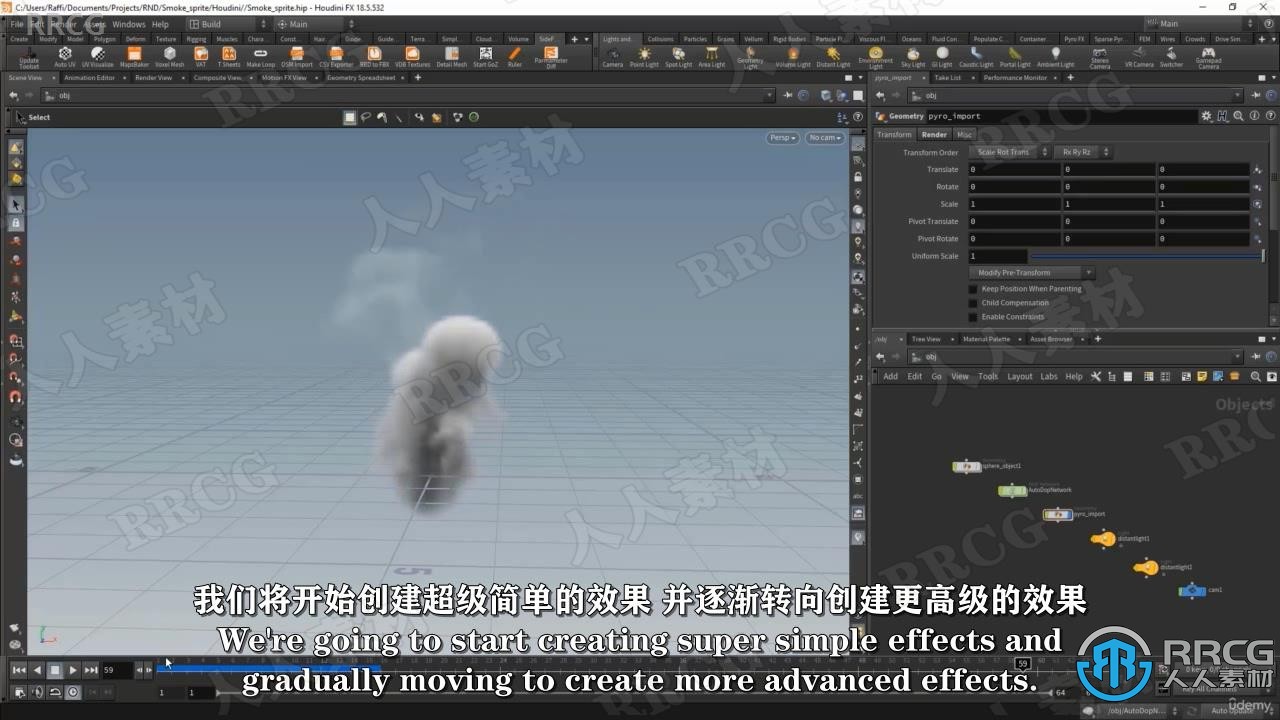Add a Volume Light from shelf
This screenshot has height=720, width=1280.
[x=793, y=57]
